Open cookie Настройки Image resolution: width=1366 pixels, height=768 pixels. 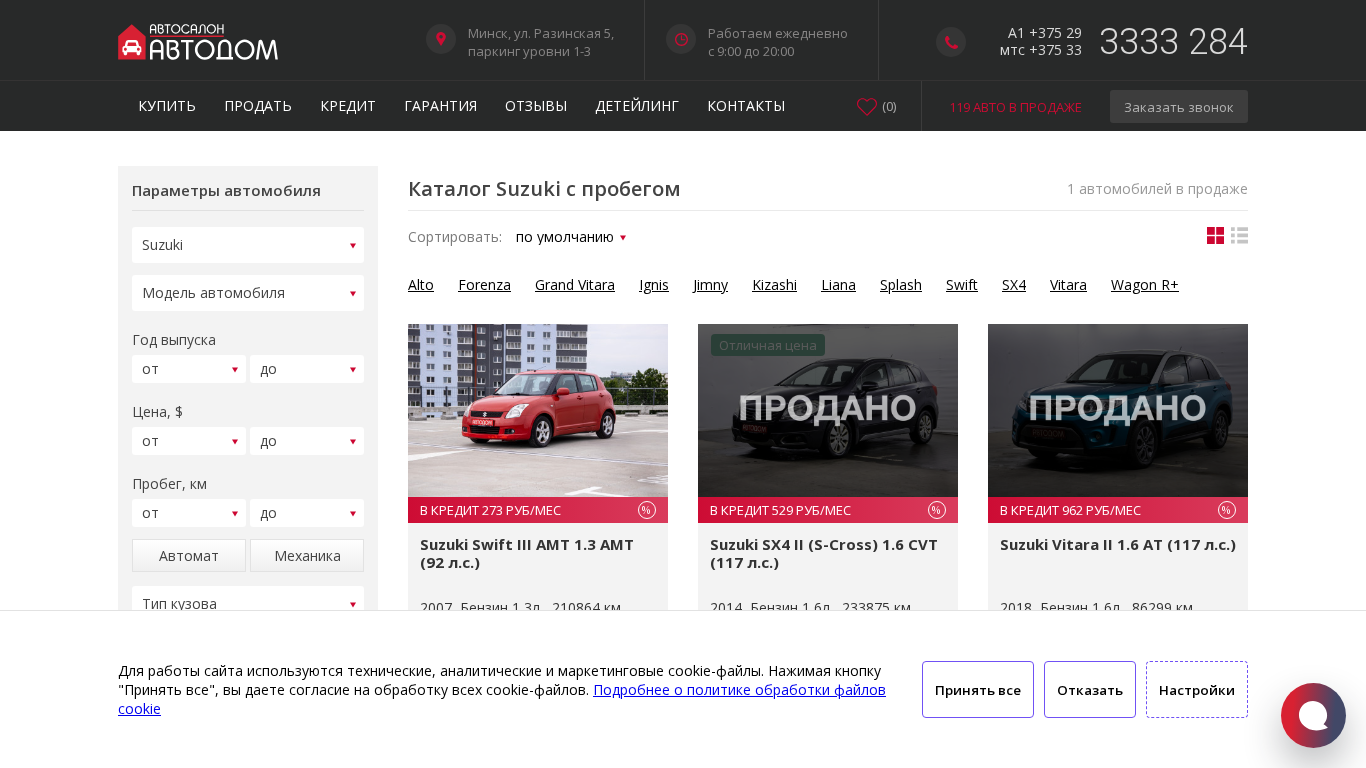pos(1197,689)
